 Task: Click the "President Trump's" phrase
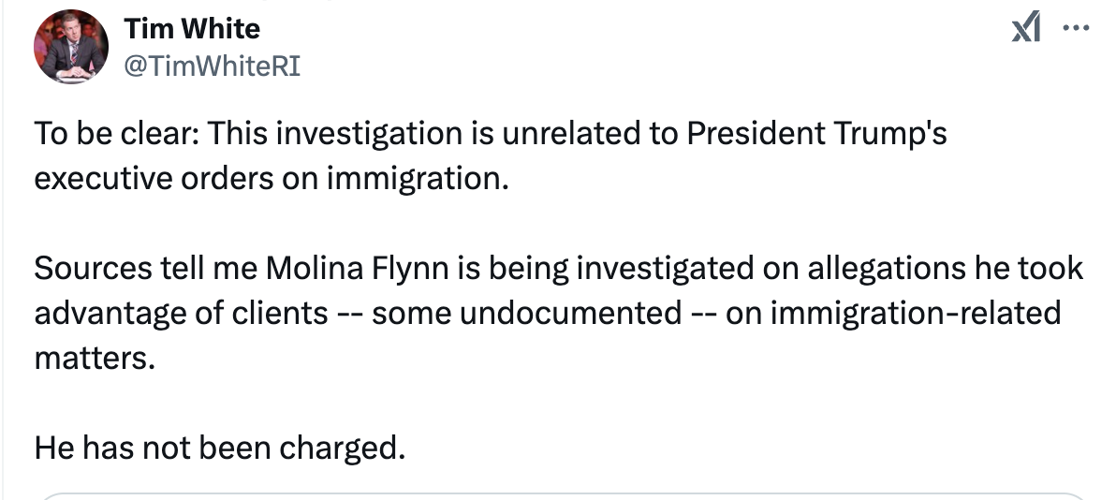pyautogui.click(x=816, y=134)
